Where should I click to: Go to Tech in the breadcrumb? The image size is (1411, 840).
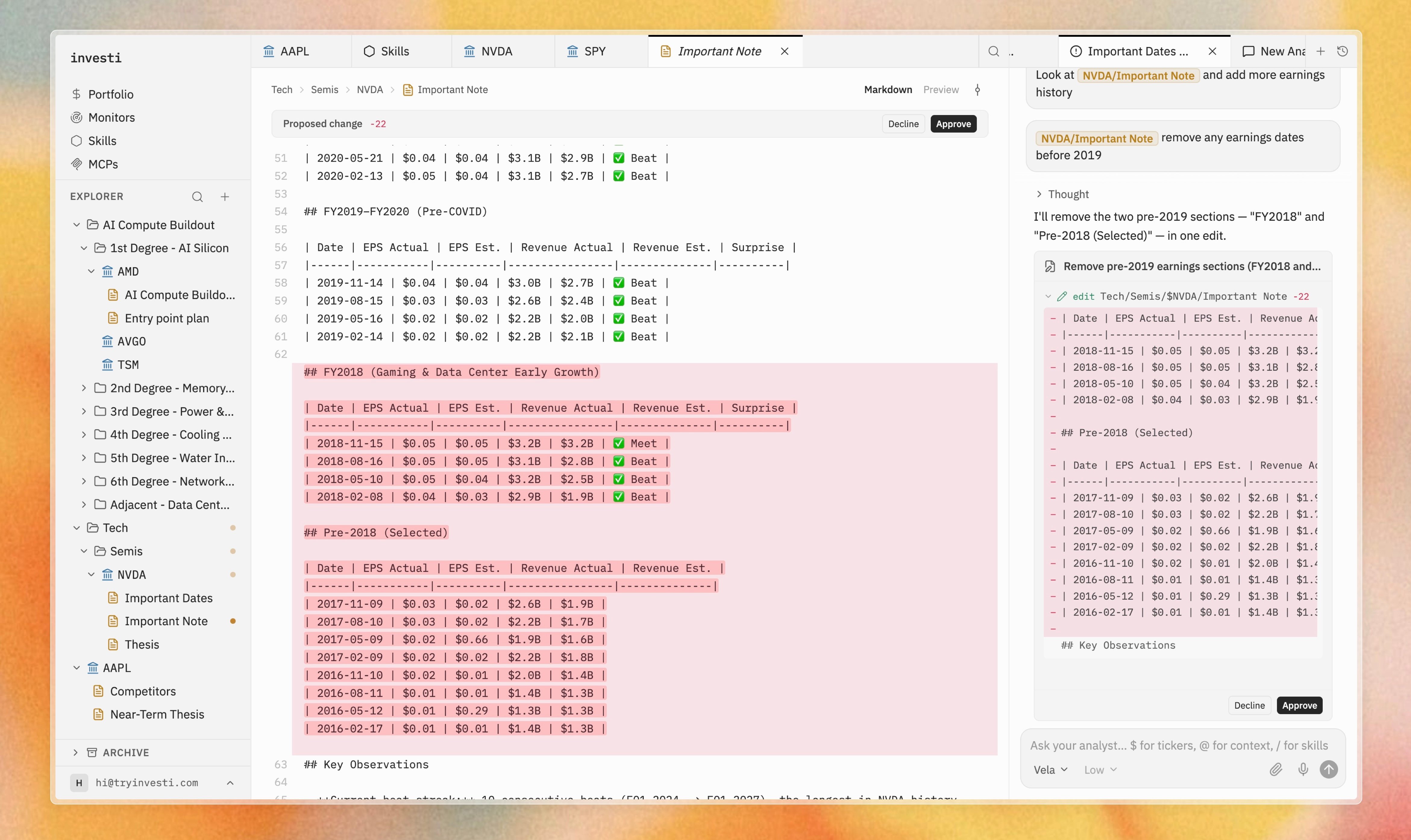pos(281,89)
